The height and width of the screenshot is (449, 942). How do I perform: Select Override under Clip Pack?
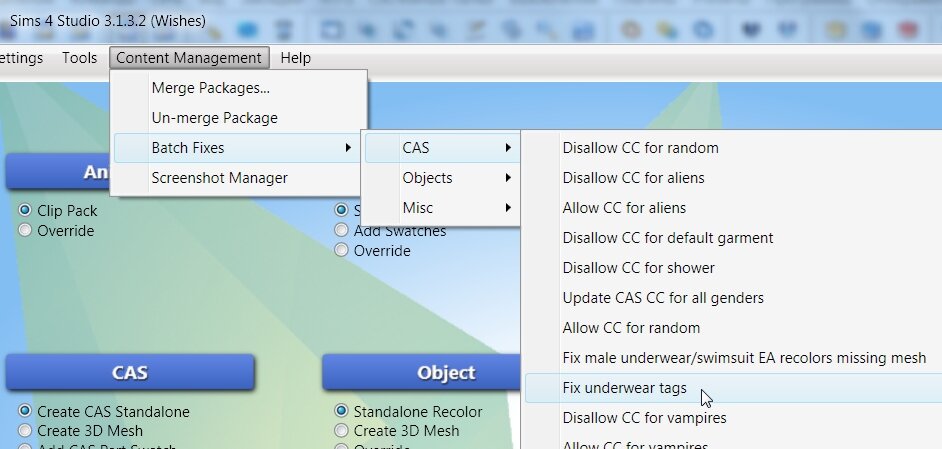pyautogui.click(x=25, y=230)
